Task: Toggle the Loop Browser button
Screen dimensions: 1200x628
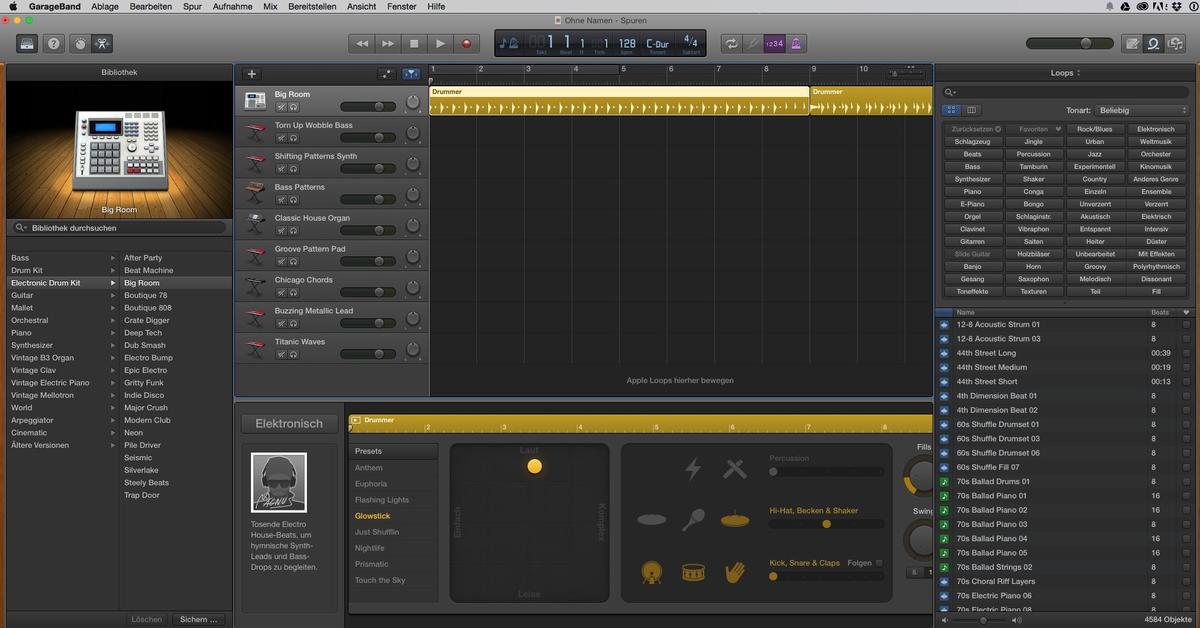Action: (1154, 44)
